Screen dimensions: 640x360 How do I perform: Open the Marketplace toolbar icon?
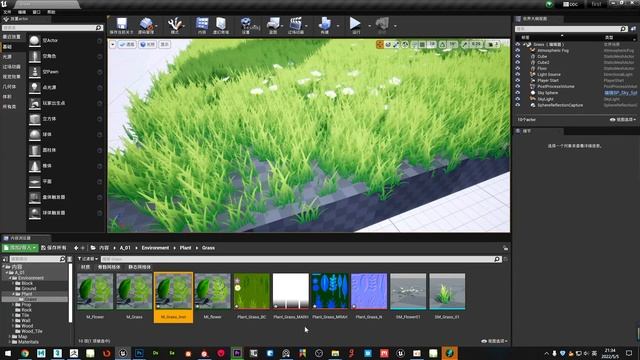pyautogui.click(x=221, y=23)
